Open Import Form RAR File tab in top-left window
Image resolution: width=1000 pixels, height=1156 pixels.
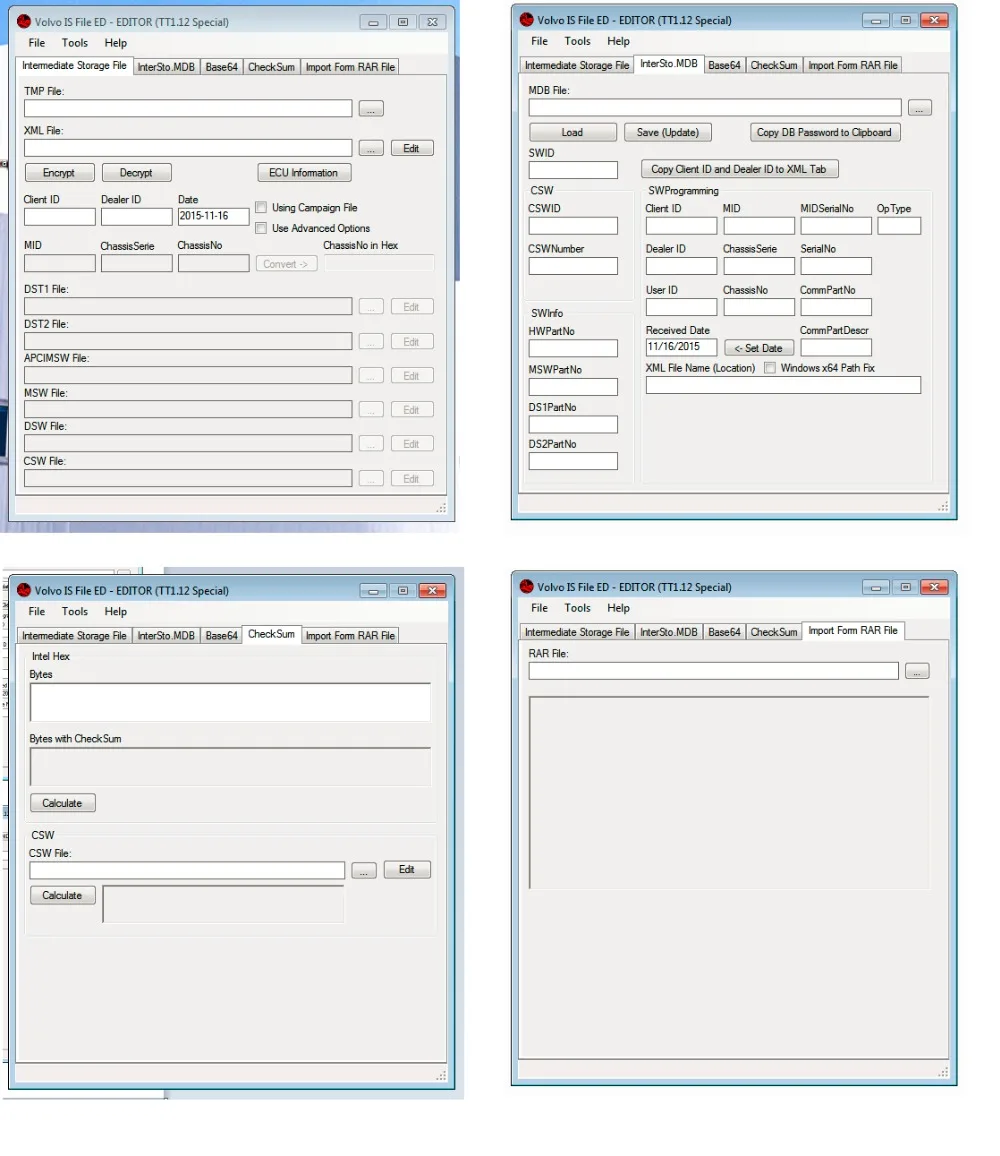[350, 67]
